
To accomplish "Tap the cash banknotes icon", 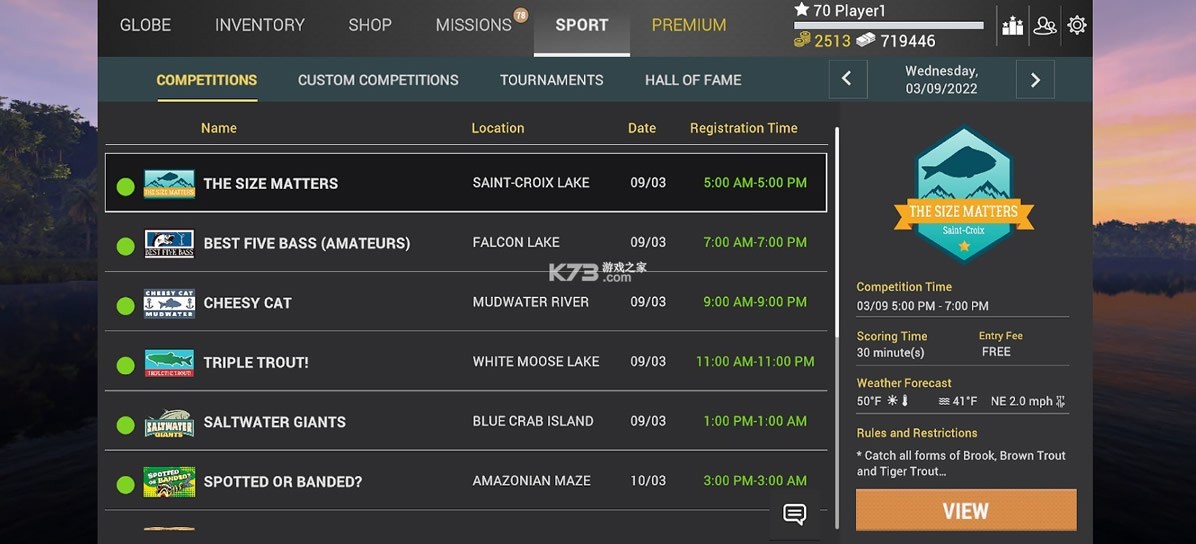I will (865, 40).
